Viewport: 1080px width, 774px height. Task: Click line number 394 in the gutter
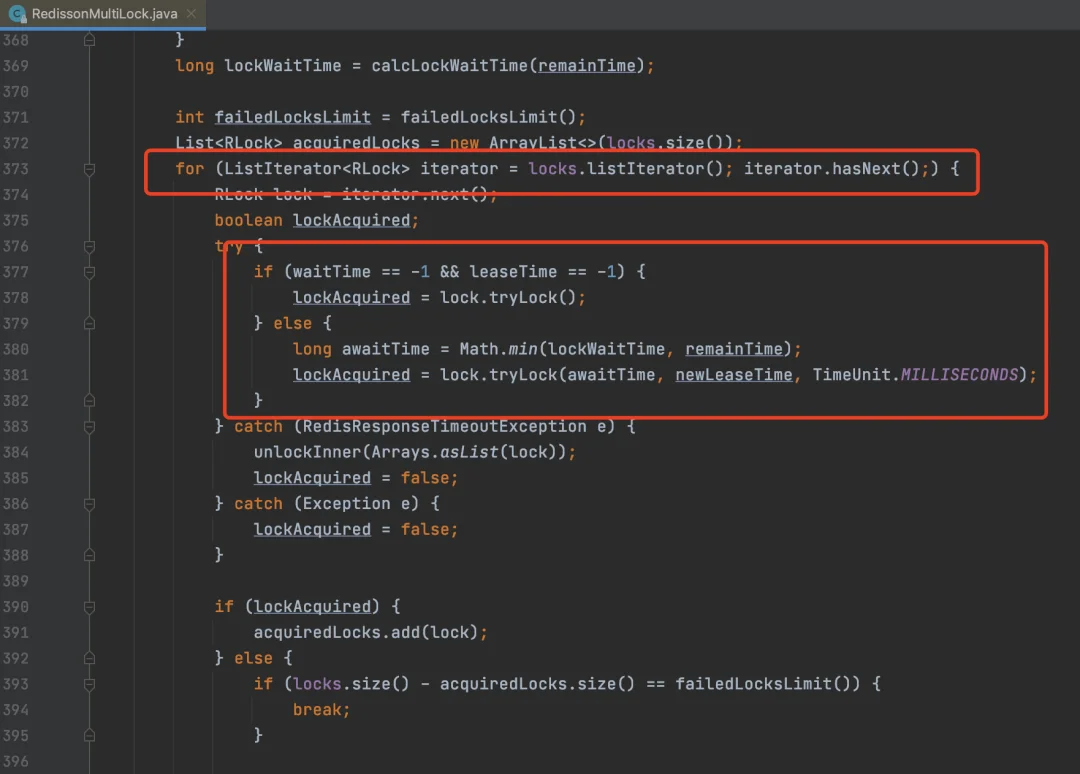coord(16,710)
